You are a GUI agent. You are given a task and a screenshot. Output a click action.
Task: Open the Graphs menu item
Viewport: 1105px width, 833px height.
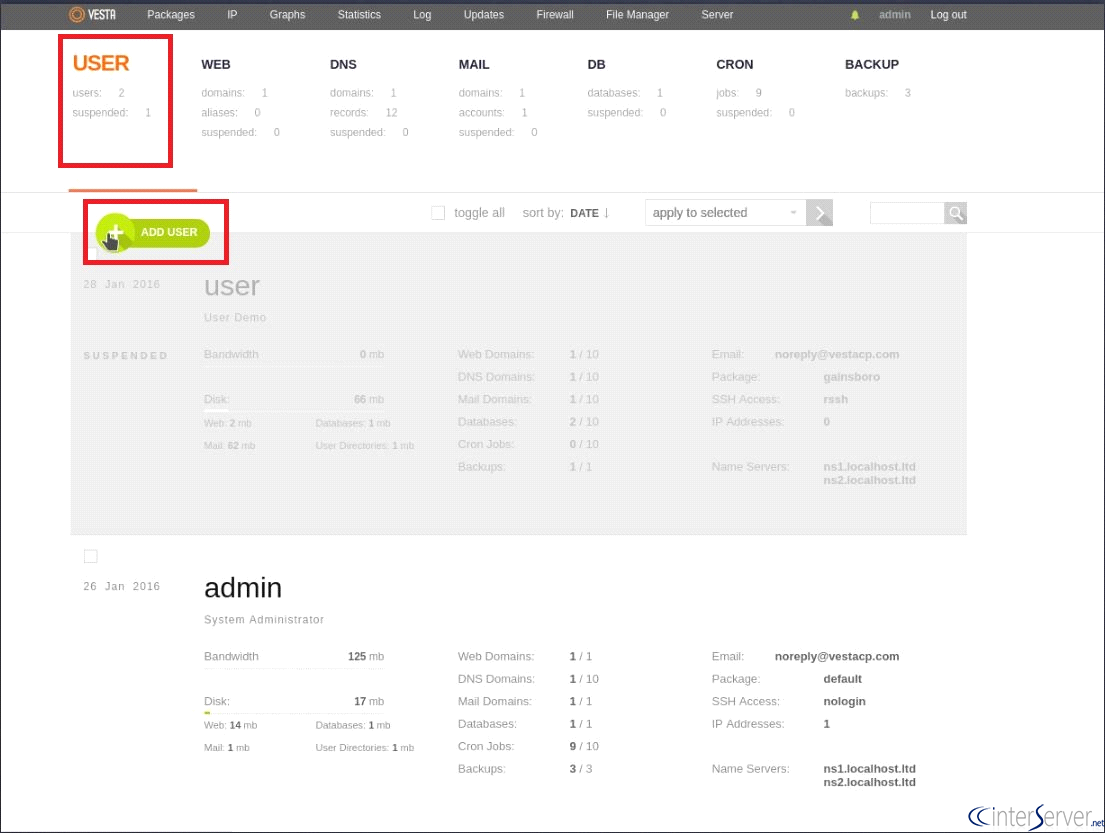coord(288,15)
